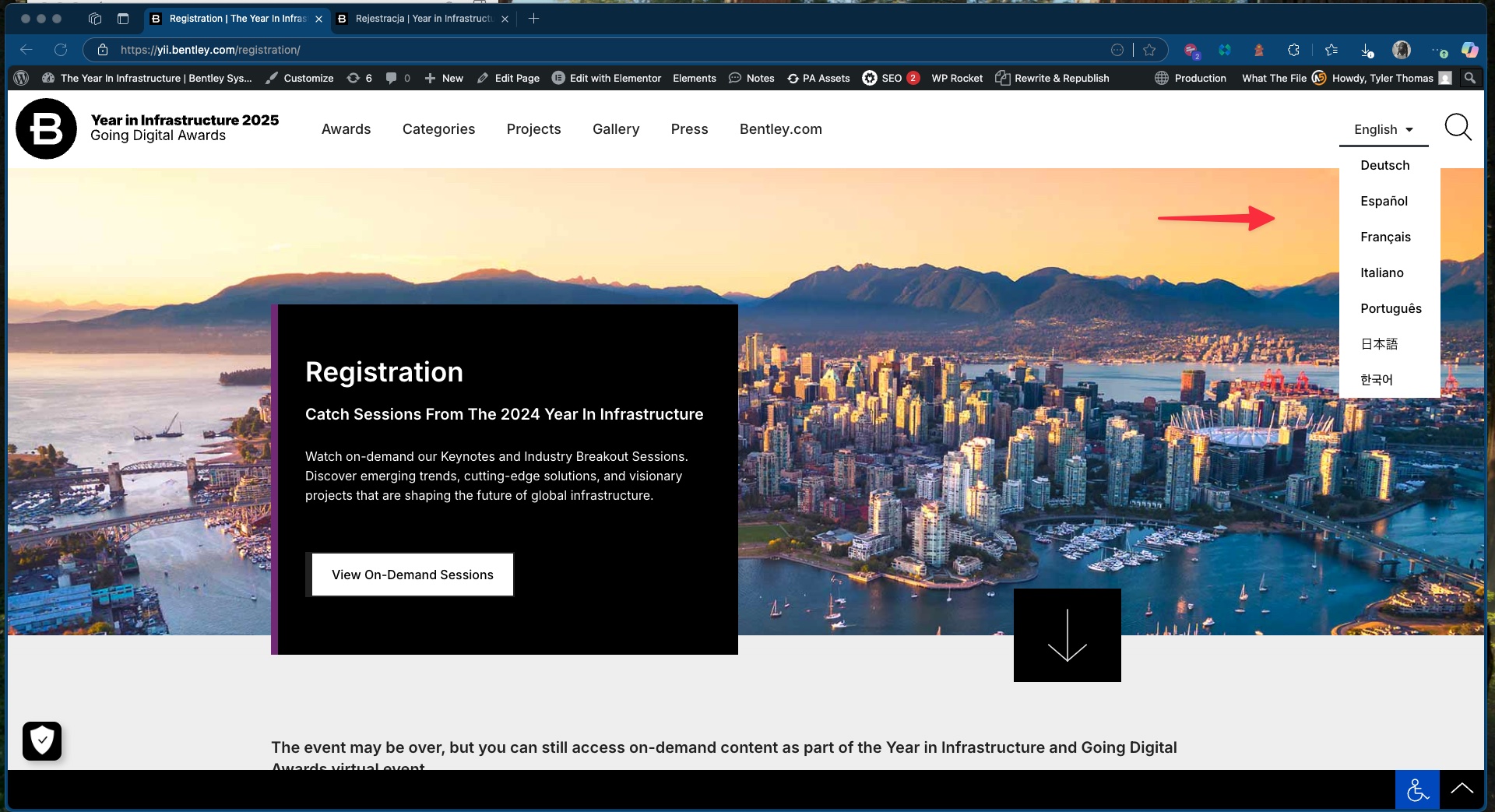Click admin bar search magnifier
1495x812 pixels.
point(1469,78)
